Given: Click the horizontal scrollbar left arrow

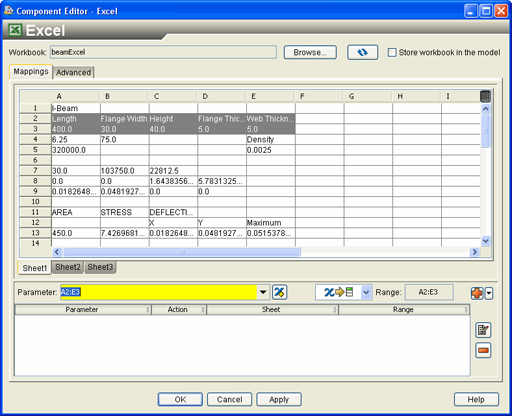Looking at the screenshot, I should tap(57, 252).
